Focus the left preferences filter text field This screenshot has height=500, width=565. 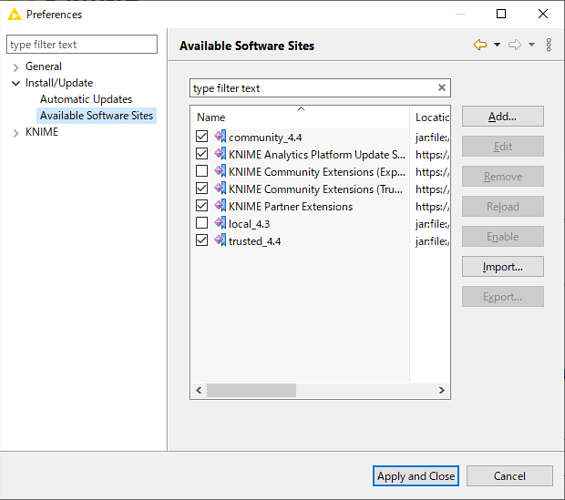[82, 44]
